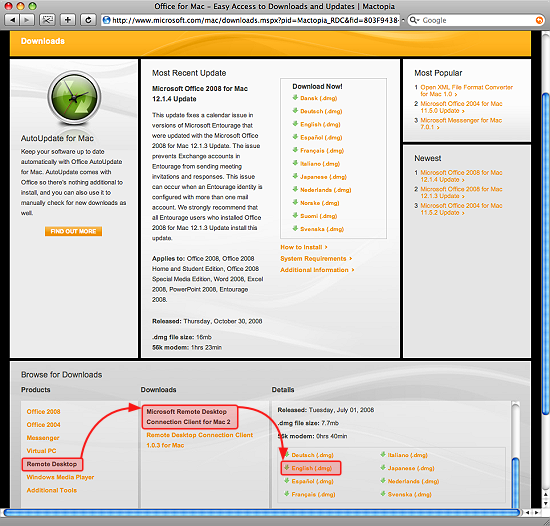Click download arrow beside Norske

coord(295,202)
